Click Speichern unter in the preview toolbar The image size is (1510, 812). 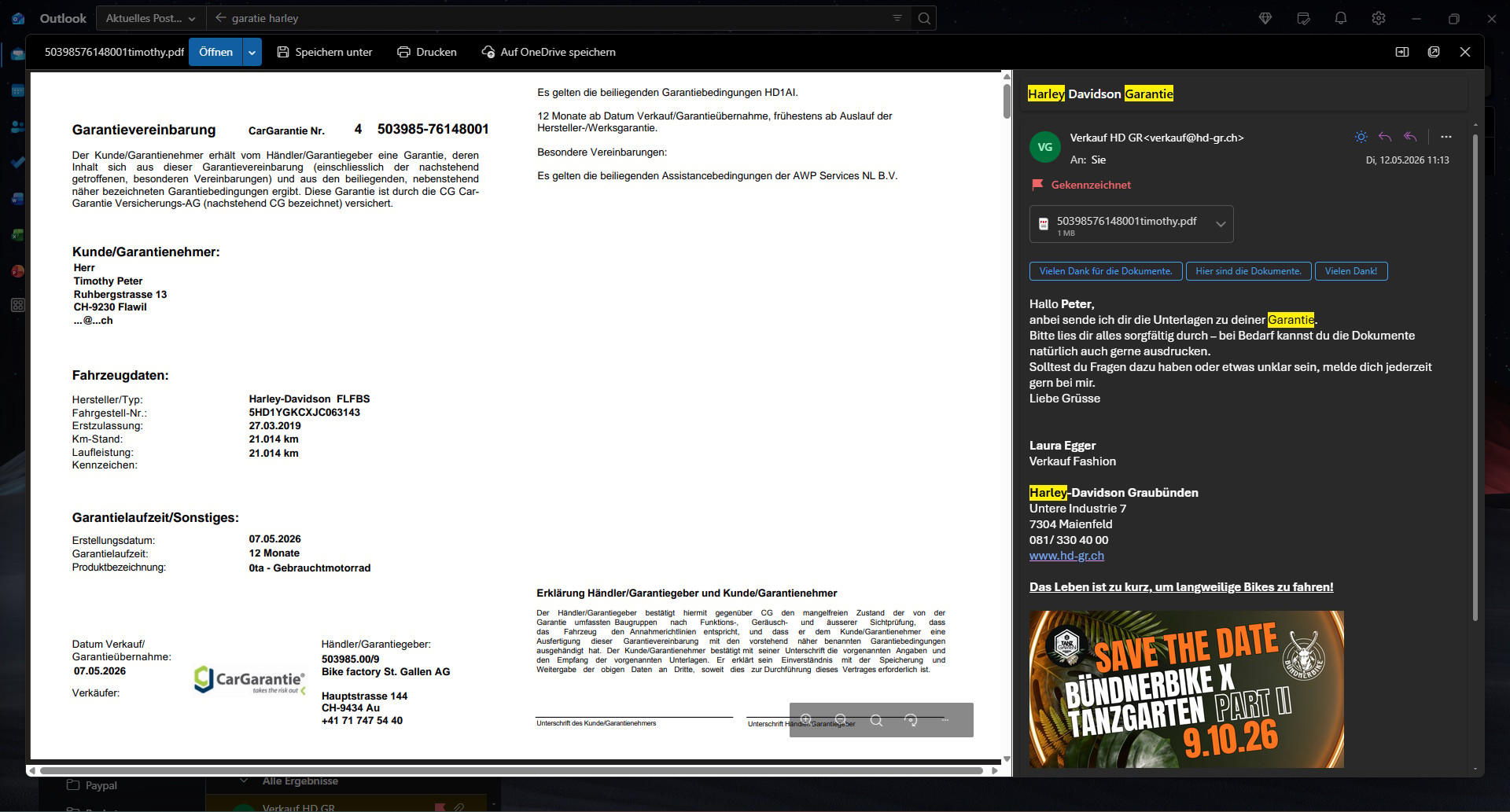(325, 52)
